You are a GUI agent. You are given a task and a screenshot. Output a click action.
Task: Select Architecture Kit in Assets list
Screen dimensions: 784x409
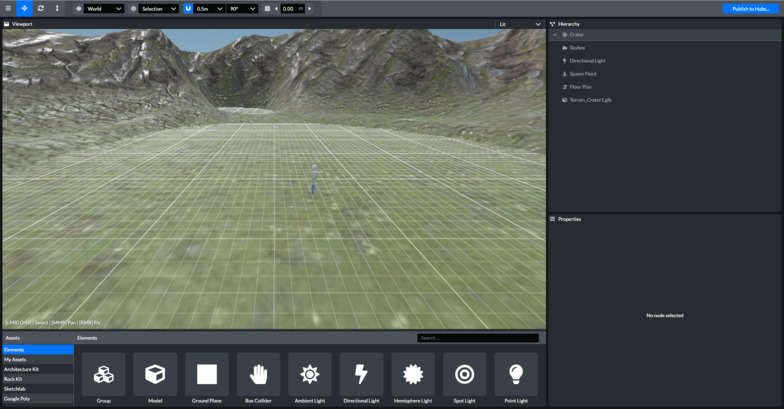(22, 369)
